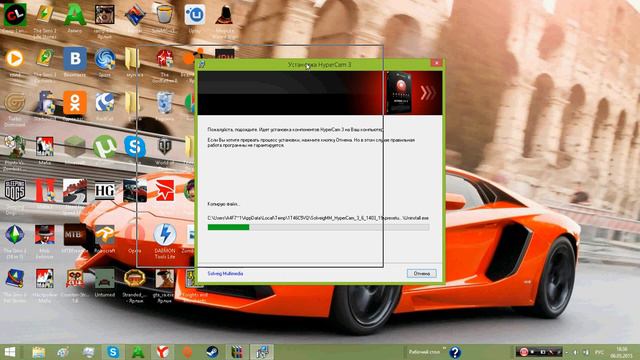
Task: Open the Sleeping Dogs shortcut
Action: [x=15, y=191]
